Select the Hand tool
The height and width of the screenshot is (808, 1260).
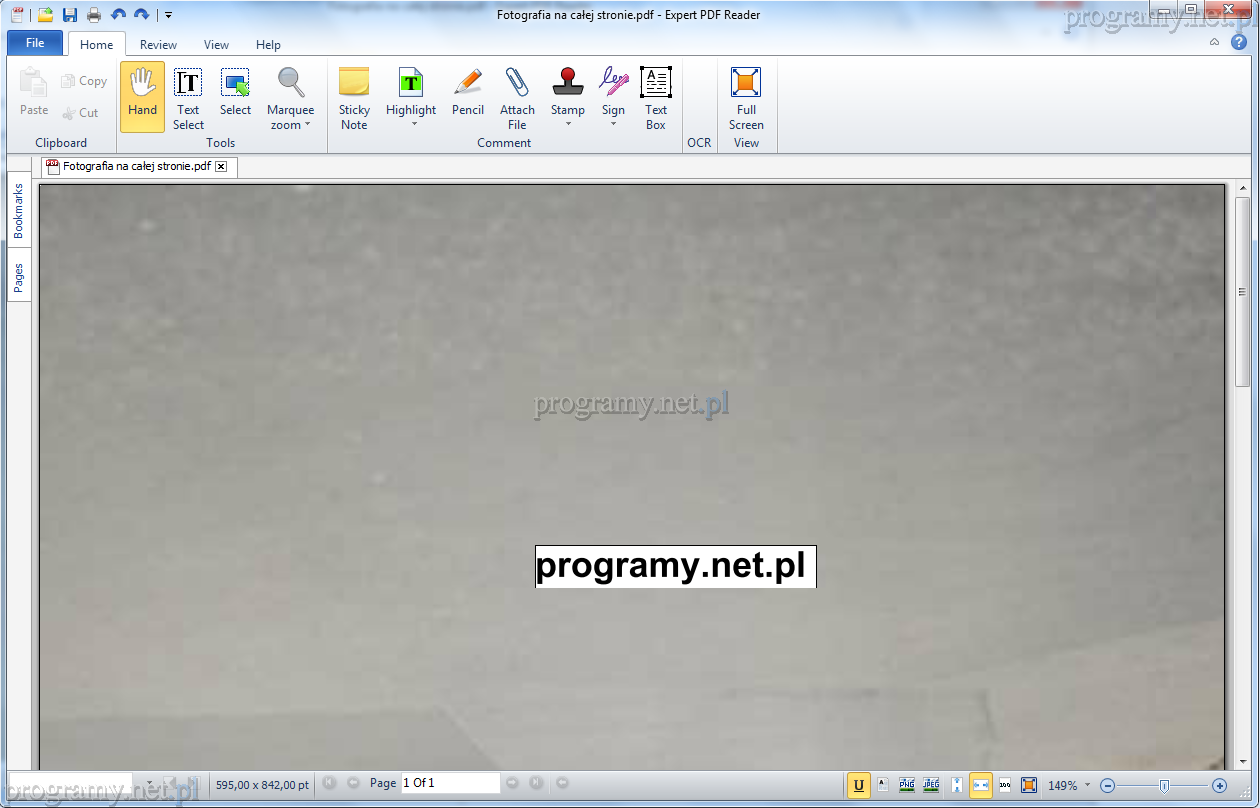[x=142, y=96]
